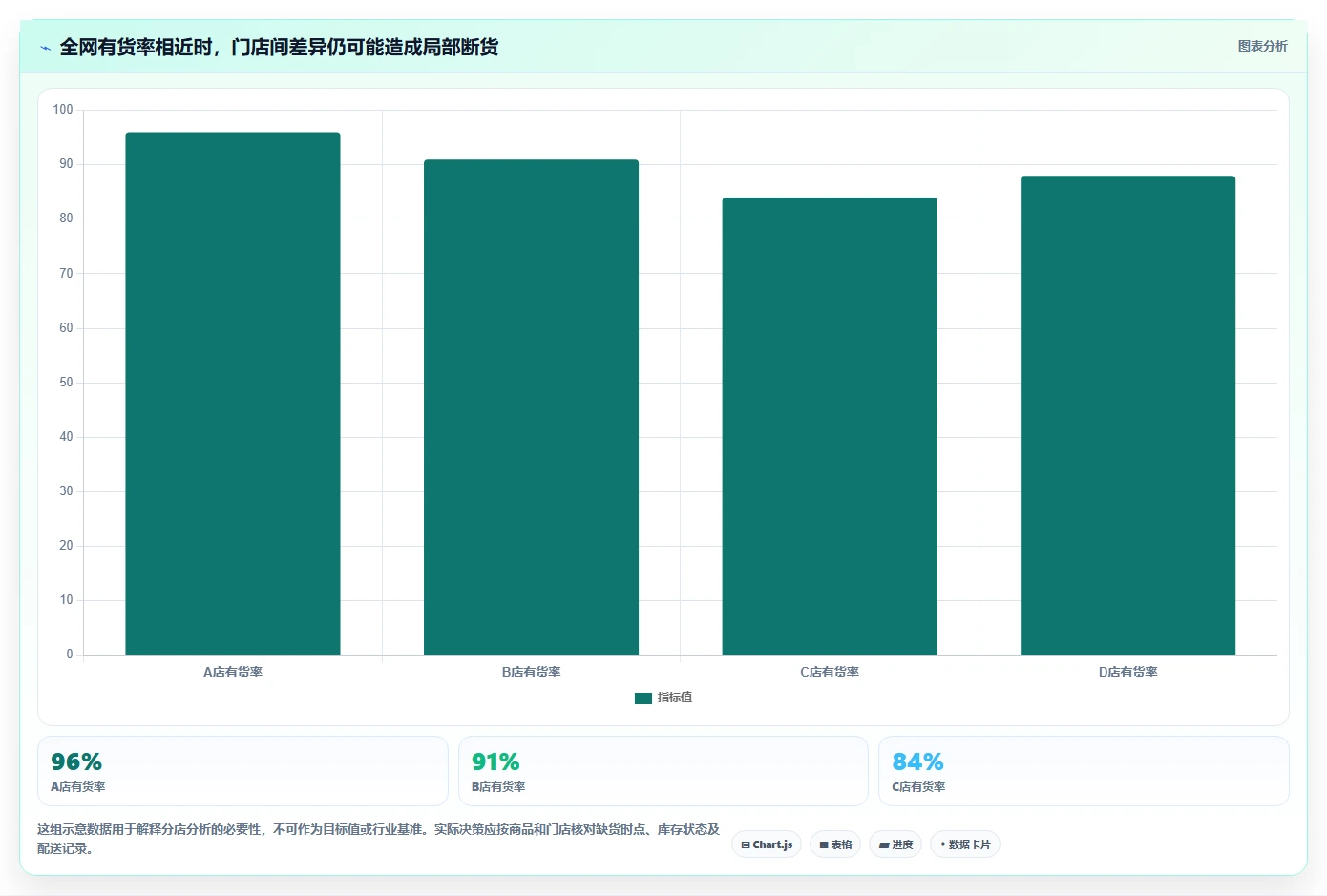Image resolution: width=1327 pixels, height=896 pixels.
Task: Click the 数据卡片 tag icon
Action: click(x=943, y=844)
